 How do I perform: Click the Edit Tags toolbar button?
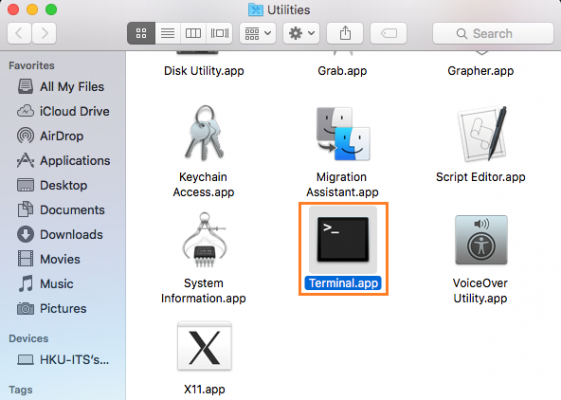pos(389,33)
